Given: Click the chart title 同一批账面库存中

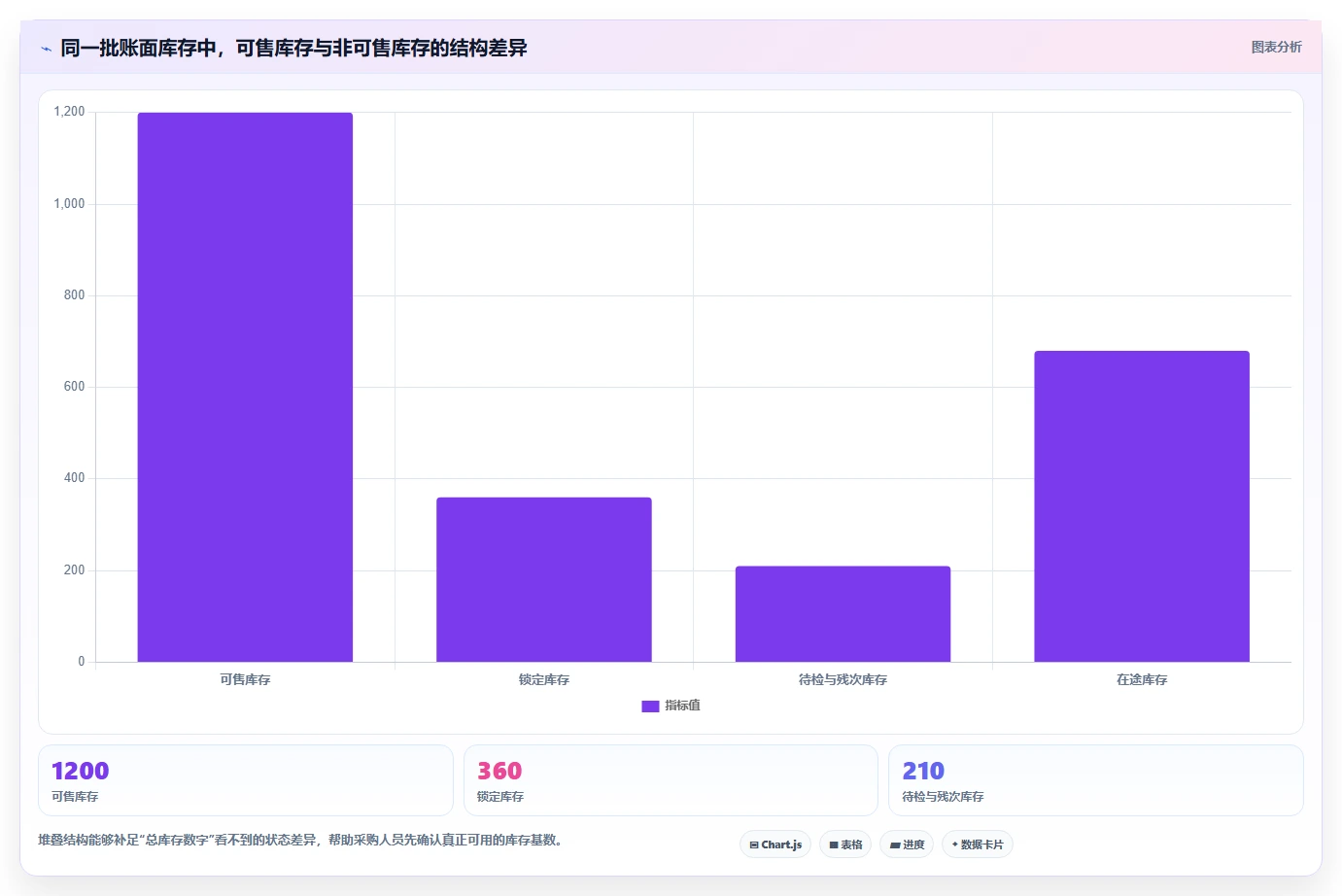Looking at the screenshot, I should (293, 48).
